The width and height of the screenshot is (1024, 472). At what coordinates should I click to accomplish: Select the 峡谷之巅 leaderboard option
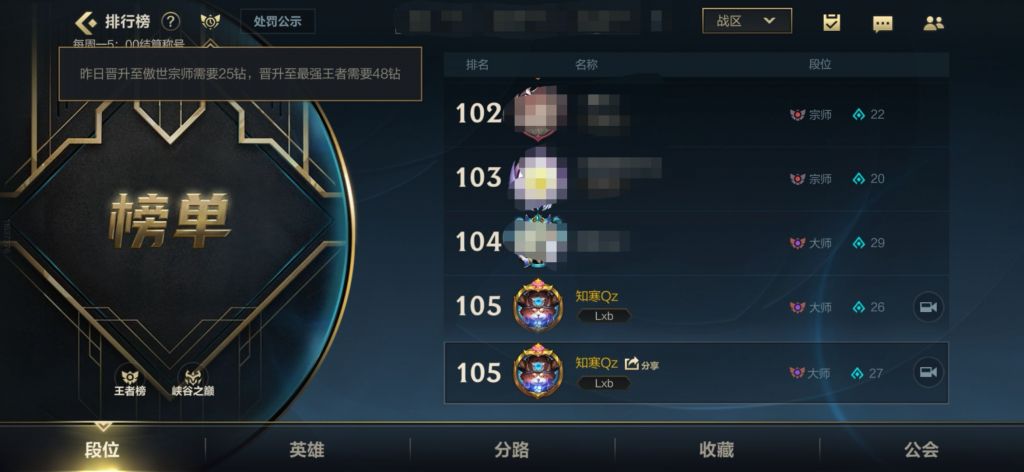(x=193, y=381)
